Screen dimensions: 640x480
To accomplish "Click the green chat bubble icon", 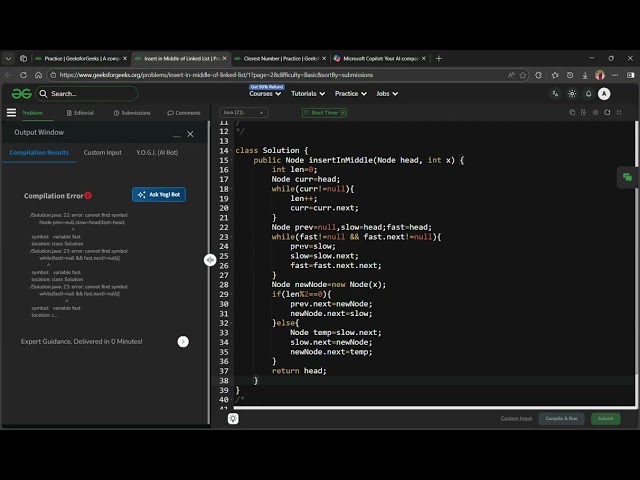I will 627,177.
